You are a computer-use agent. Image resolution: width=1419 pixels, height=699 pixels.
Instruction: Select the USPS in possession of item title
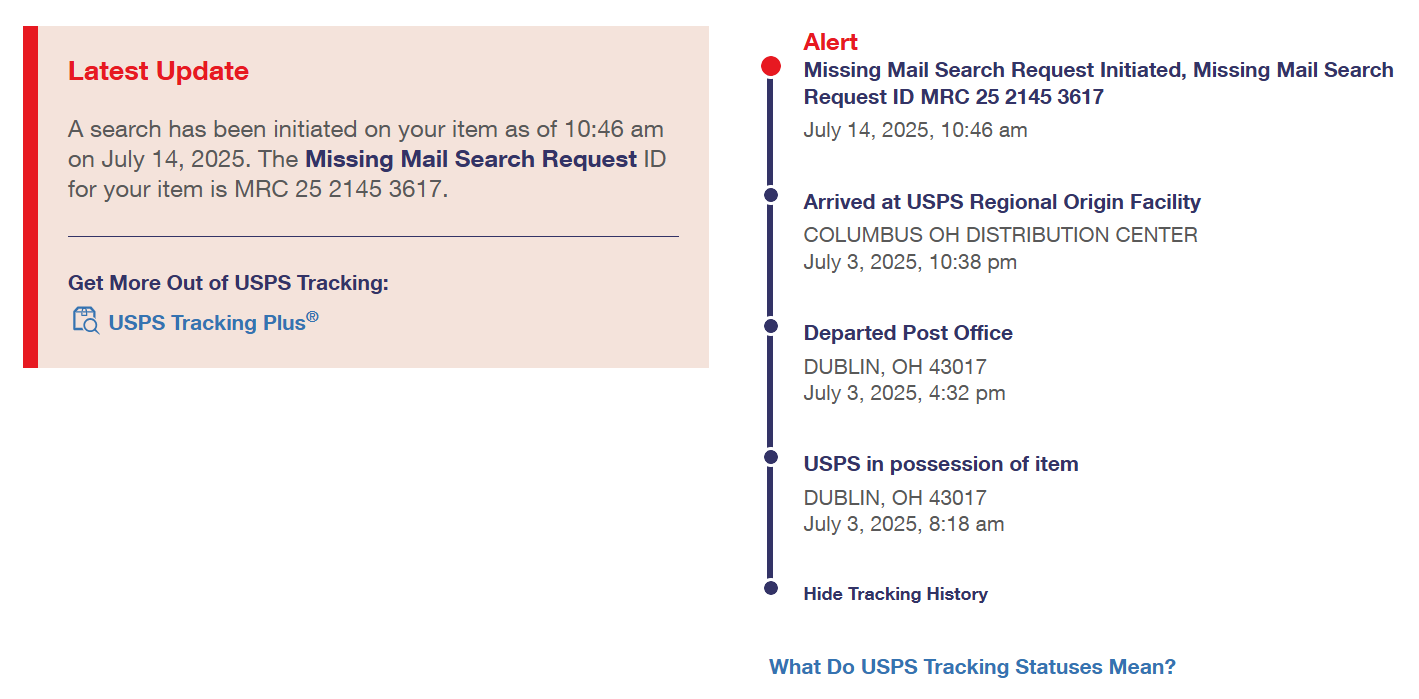click(941, 464)
